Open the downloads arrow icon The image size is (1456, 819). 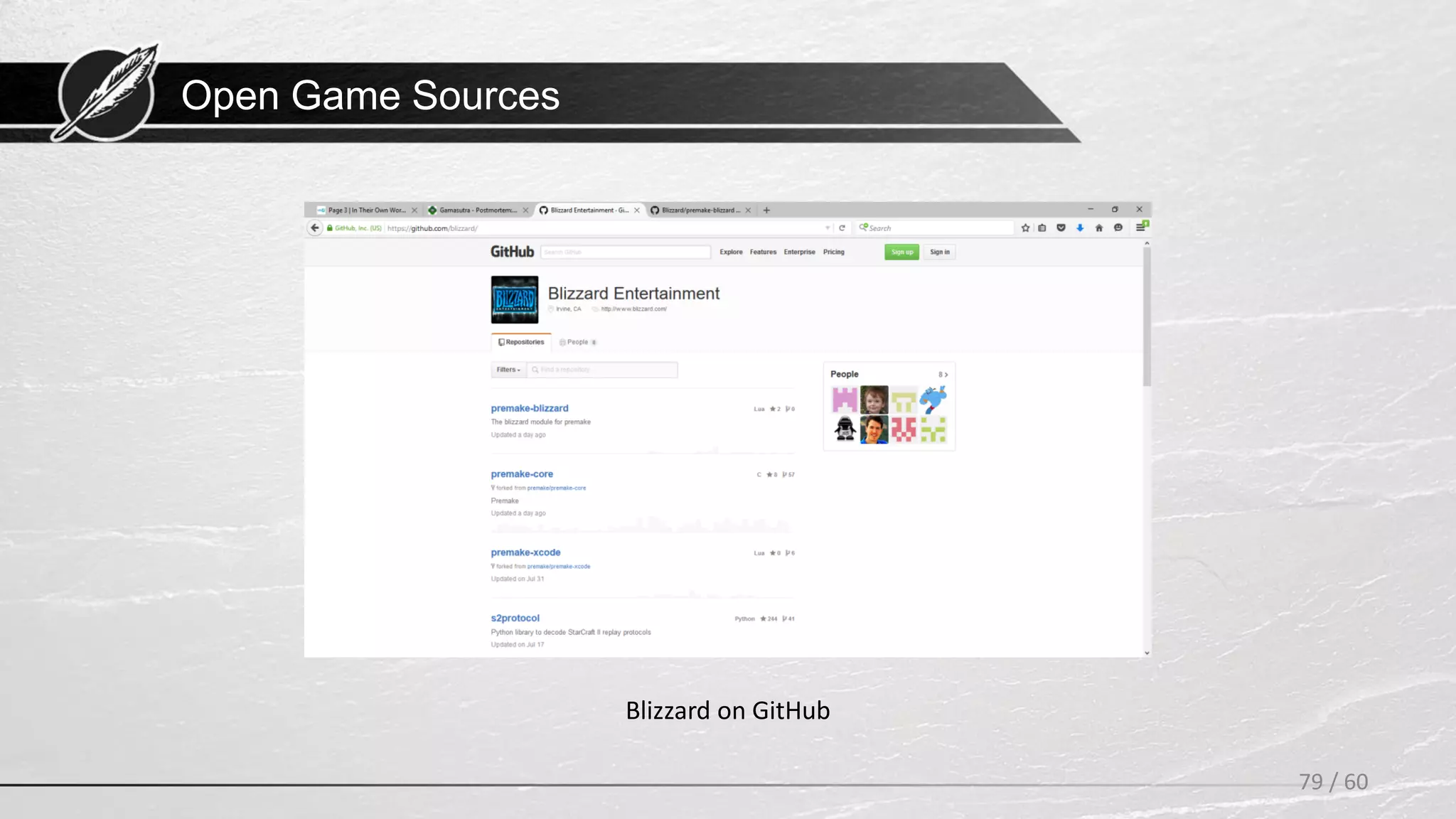pos(1080,227)
